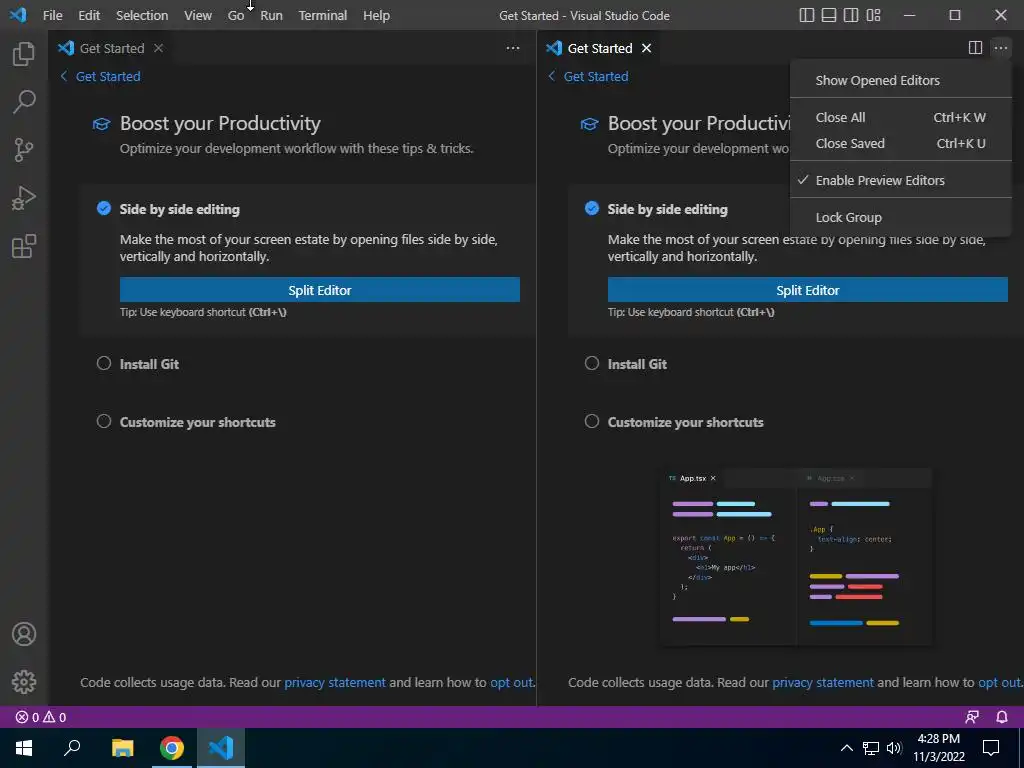
Task: Click errors and warnings status bar indicator
Action: [40, 717]
